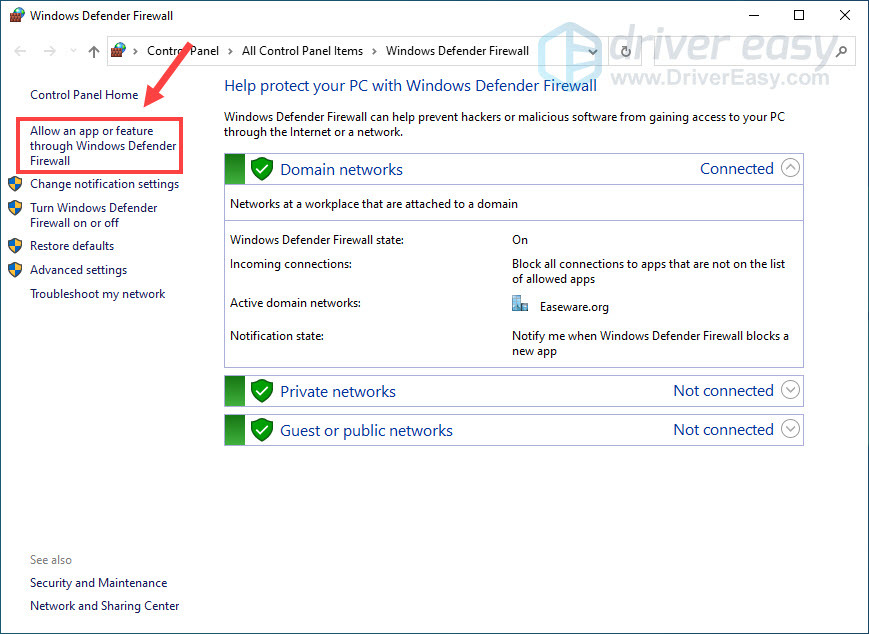Open Turn Windows Defender Firewall on or off
Screen dimensions: 869x634
[94, 215]
